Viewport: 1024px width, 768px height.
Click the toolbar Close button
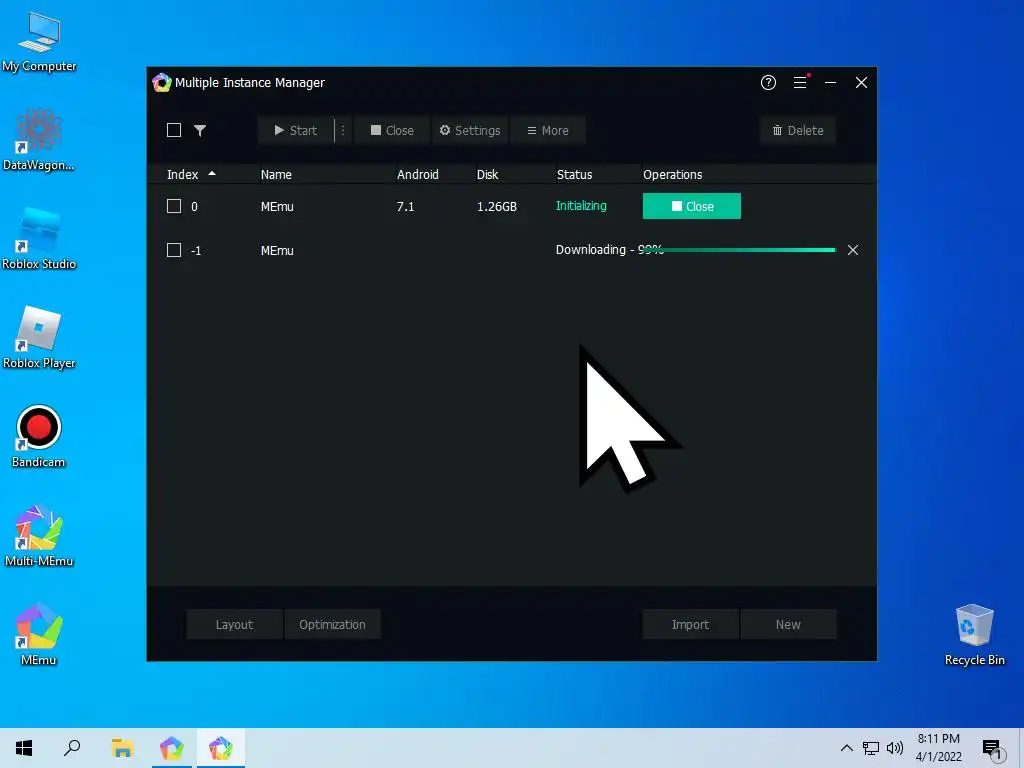point(392,130)
